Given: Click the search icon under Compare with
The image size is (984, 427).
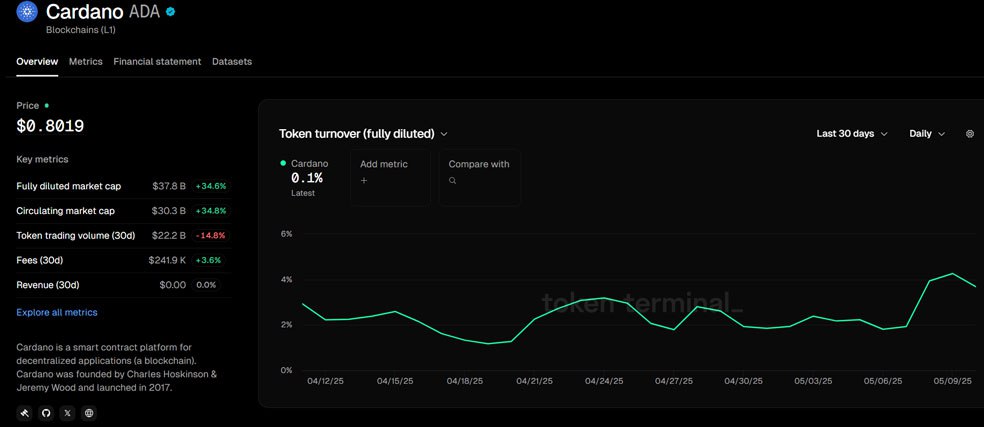Looking at the screenshot, I should [x=453, y=181].
